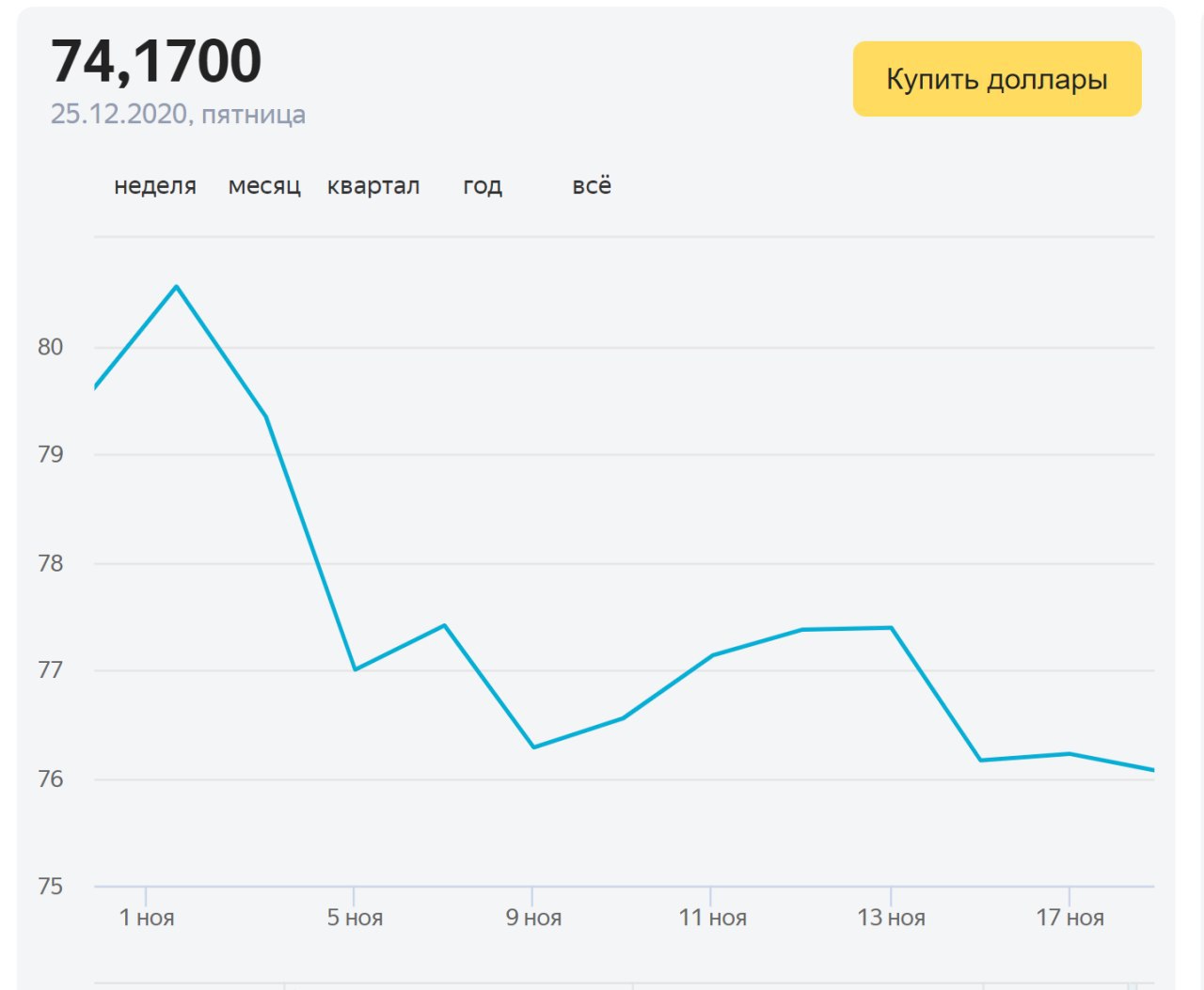
Task: Switch chart to "месяц" period
Action: point(264,185)
